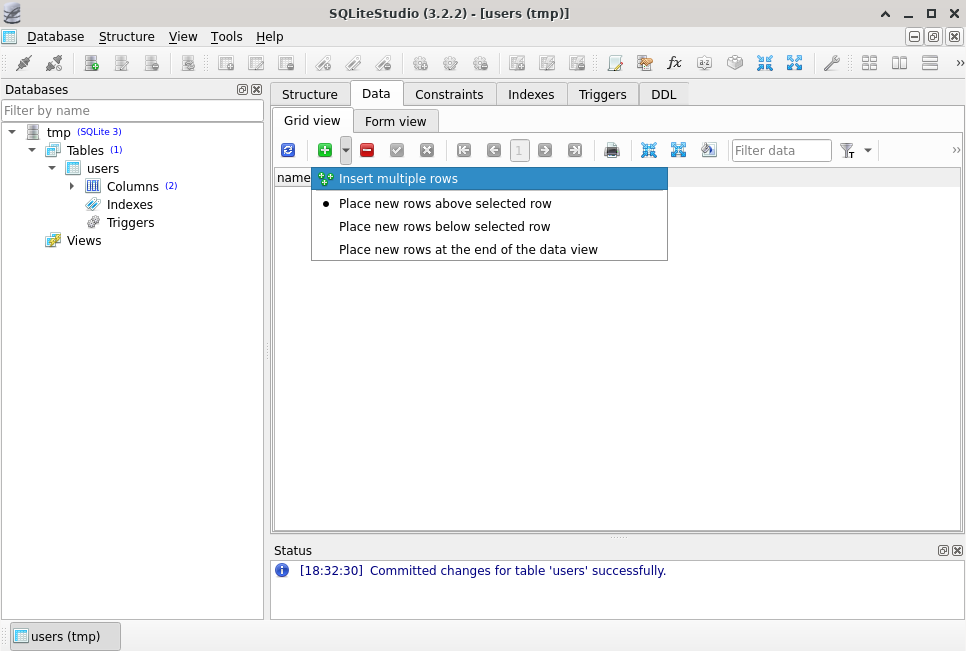The image size is (966, 651).
Task: Apply the text filter with the funnel icon
Action: point(848,150)
